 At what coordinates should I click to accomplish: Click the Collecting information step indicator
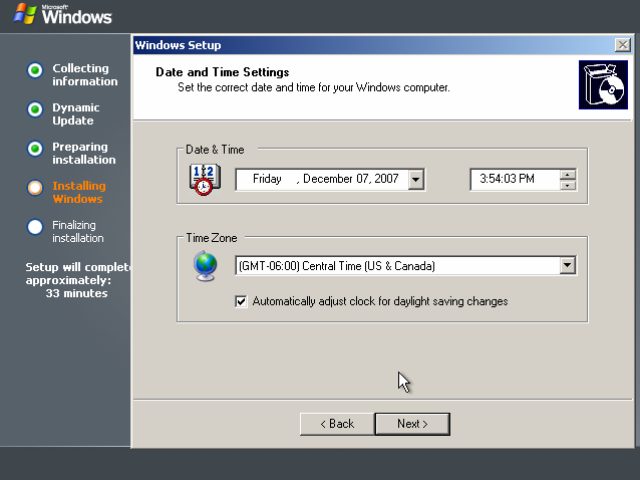point(35,70)
